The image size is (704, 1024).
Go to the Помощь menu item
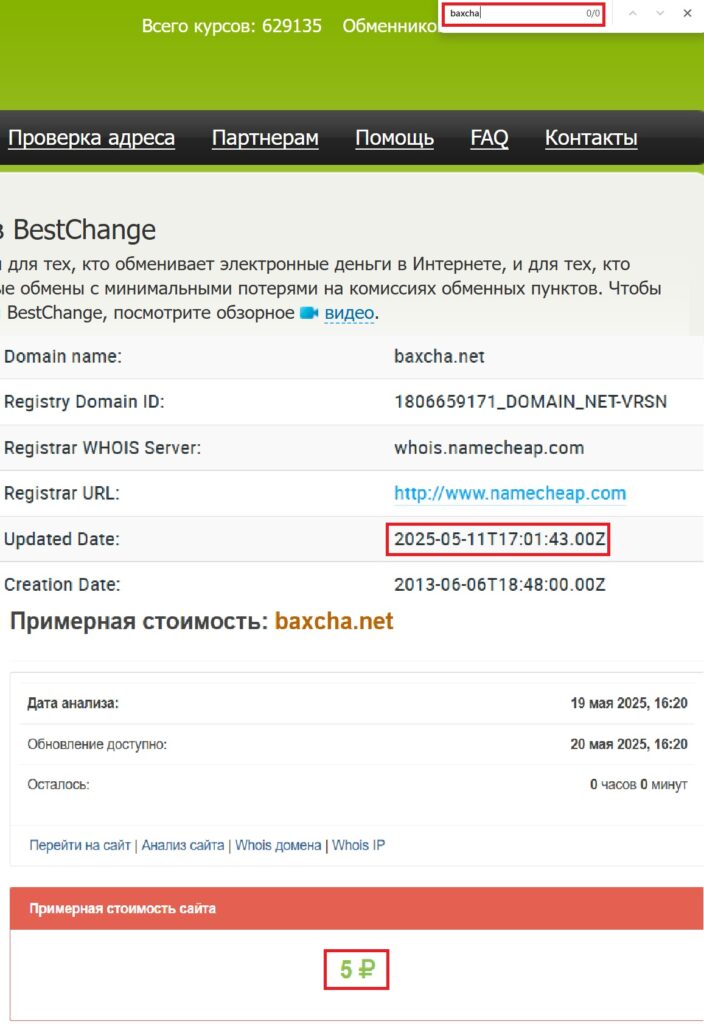pyautogui.click(x=394, y=138)
